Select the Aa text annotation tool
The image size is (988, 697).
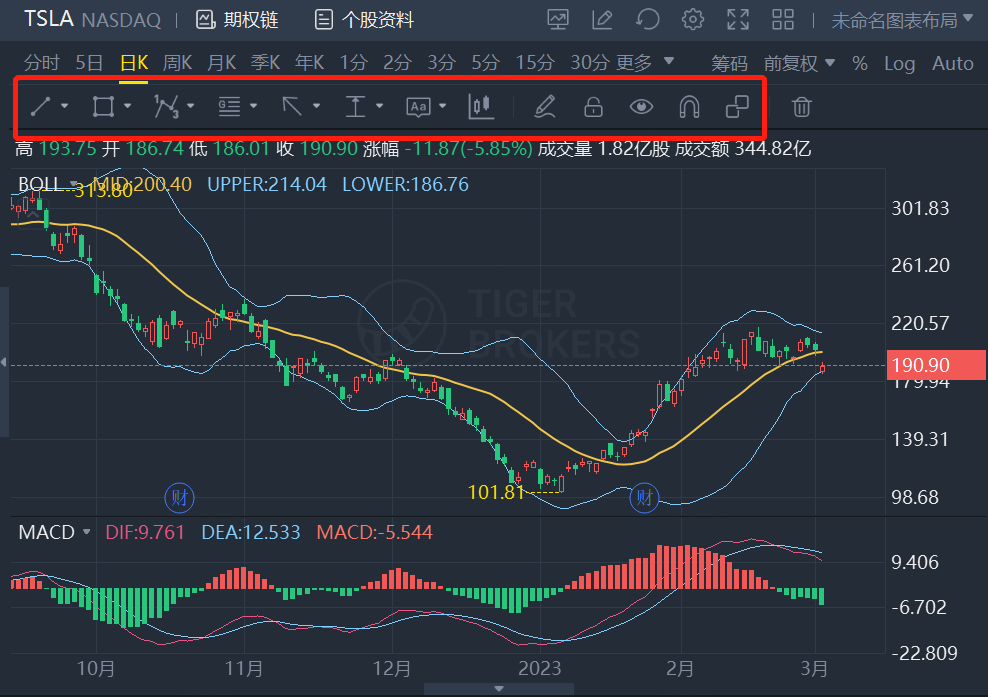[x=418, y=107]
